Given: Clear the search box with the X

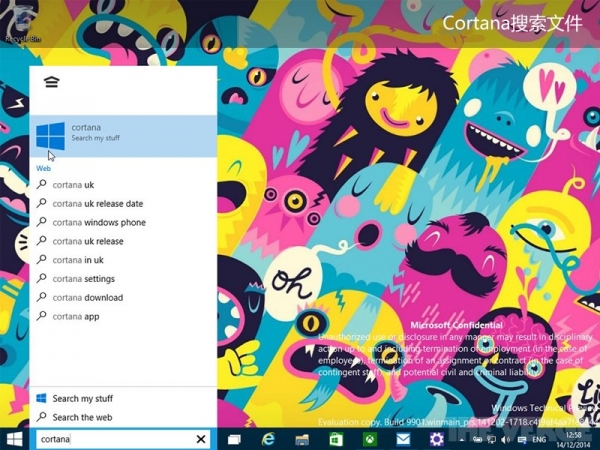Looking at the screenshot, I should coord(201,439).
